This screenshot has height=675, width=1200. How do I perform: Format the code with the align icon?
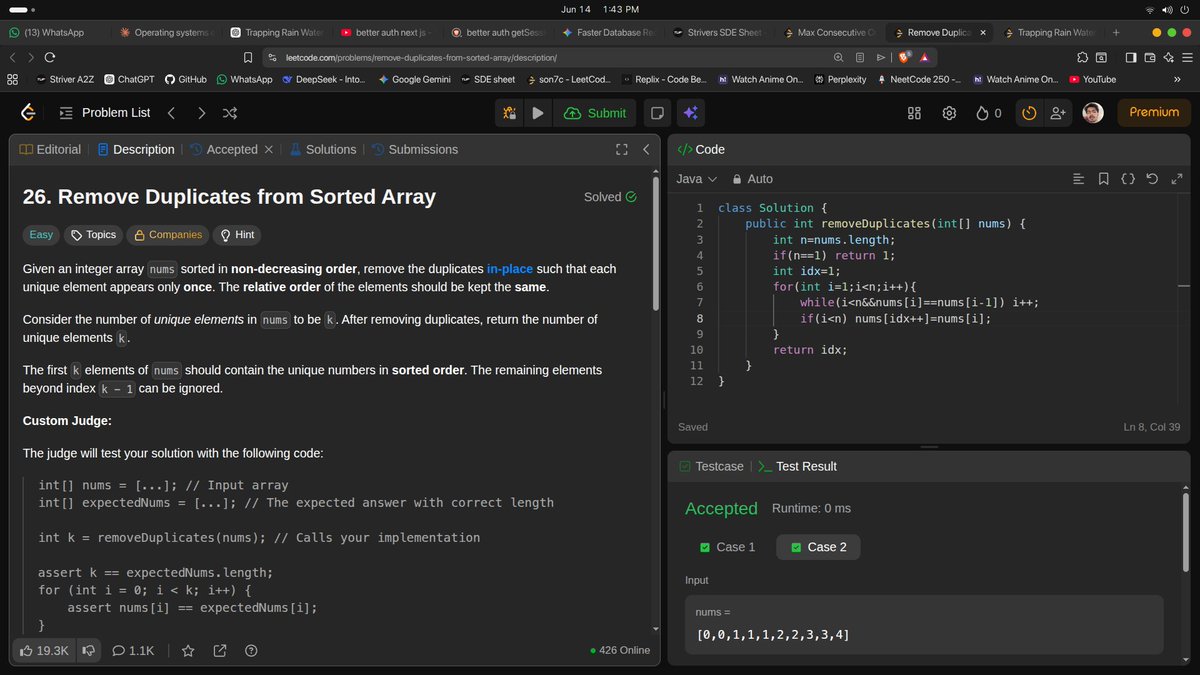1078,179
